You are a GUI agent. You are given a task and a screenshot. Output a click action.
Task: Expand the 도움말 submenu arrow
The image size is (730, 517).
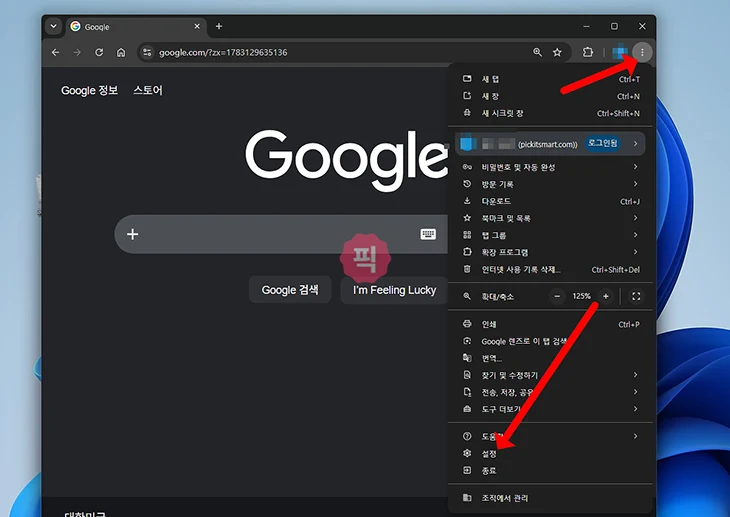click(635, 436)
